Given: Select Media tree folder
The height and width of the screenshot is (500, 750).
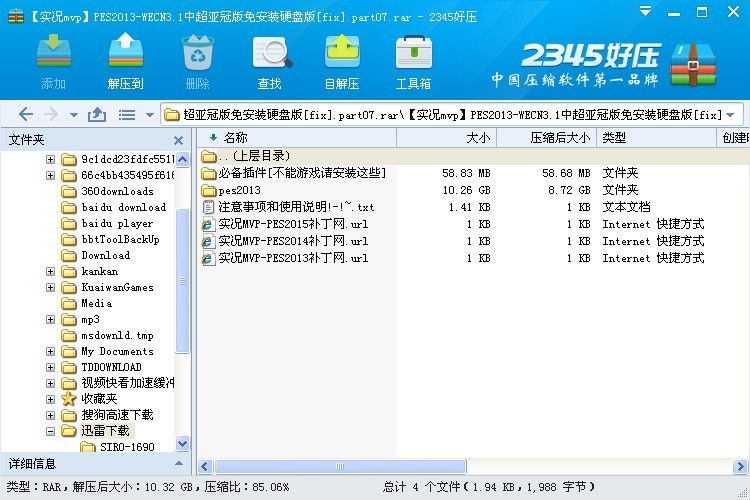Looking at the screenshot, I should coord(97,303).
